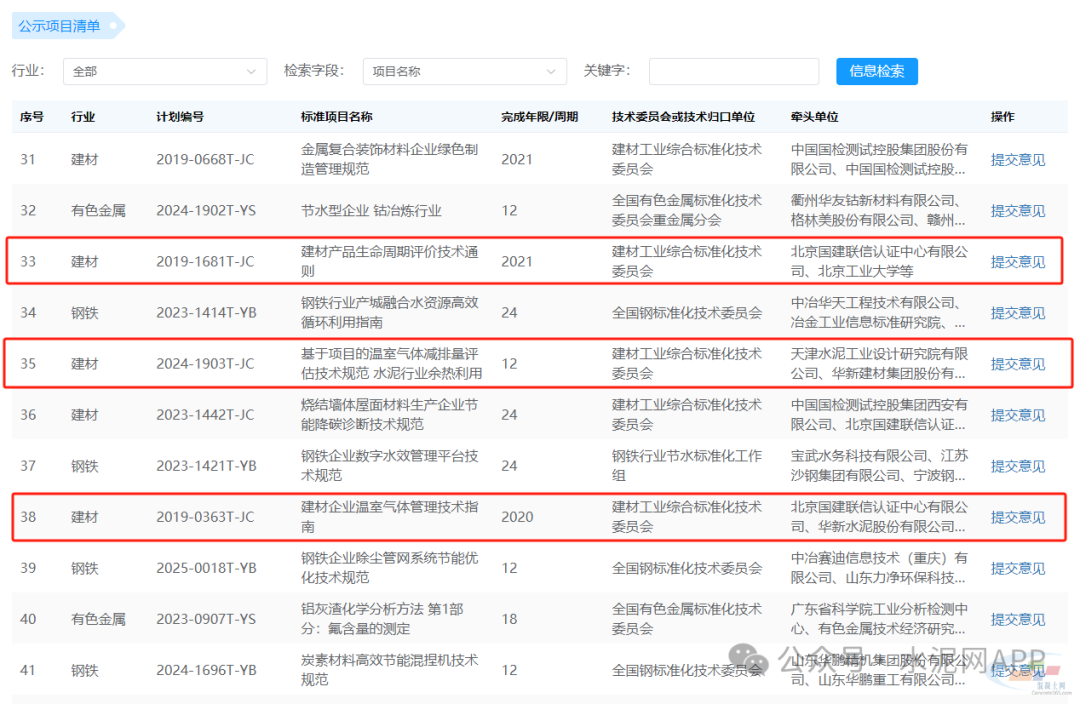1080x704 pixels.
Task: Click 提交意见 link for row 40
Action: point(1017,619)
